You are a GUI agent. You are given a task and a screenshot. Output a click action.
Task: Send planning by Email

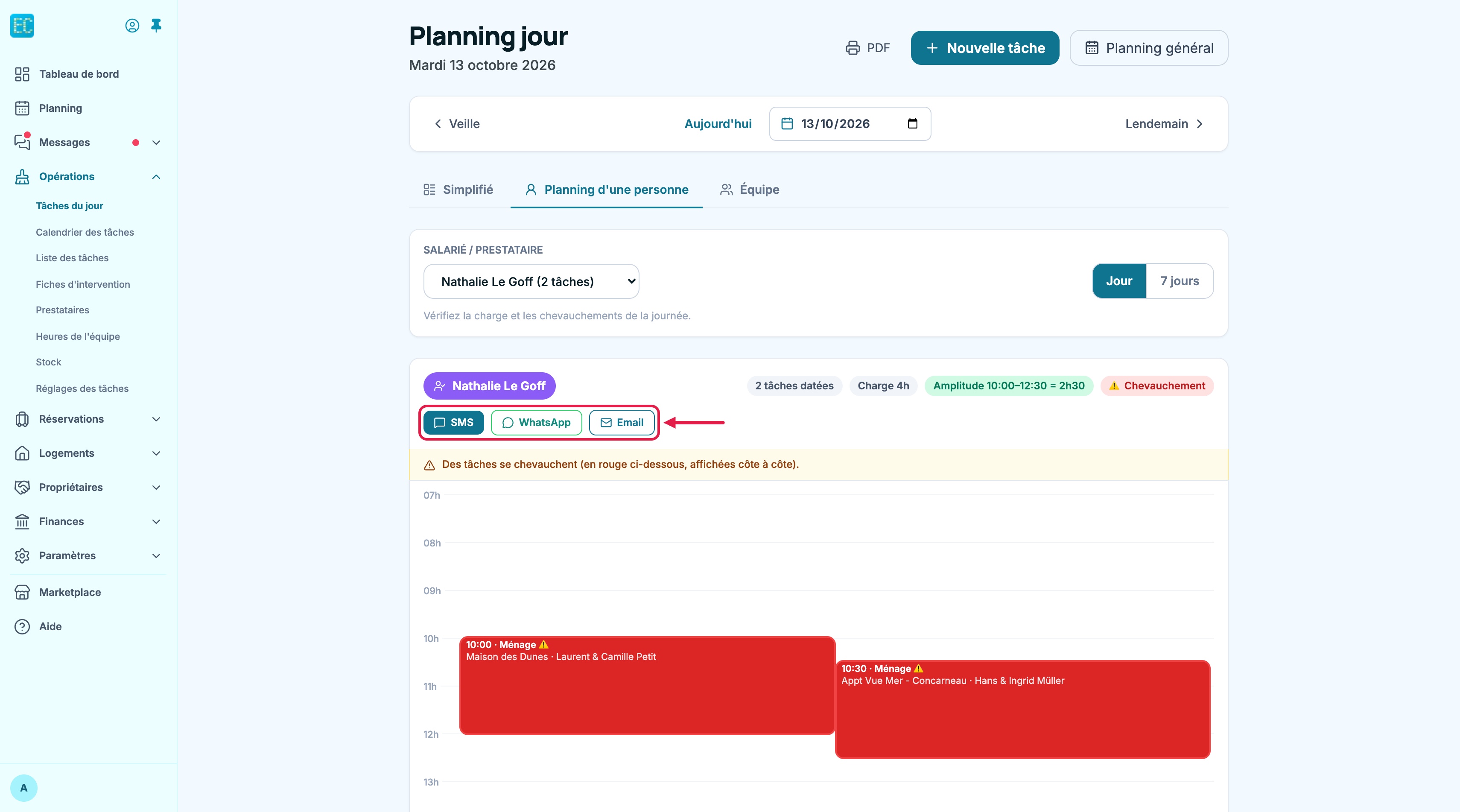(x=622, y=422)
